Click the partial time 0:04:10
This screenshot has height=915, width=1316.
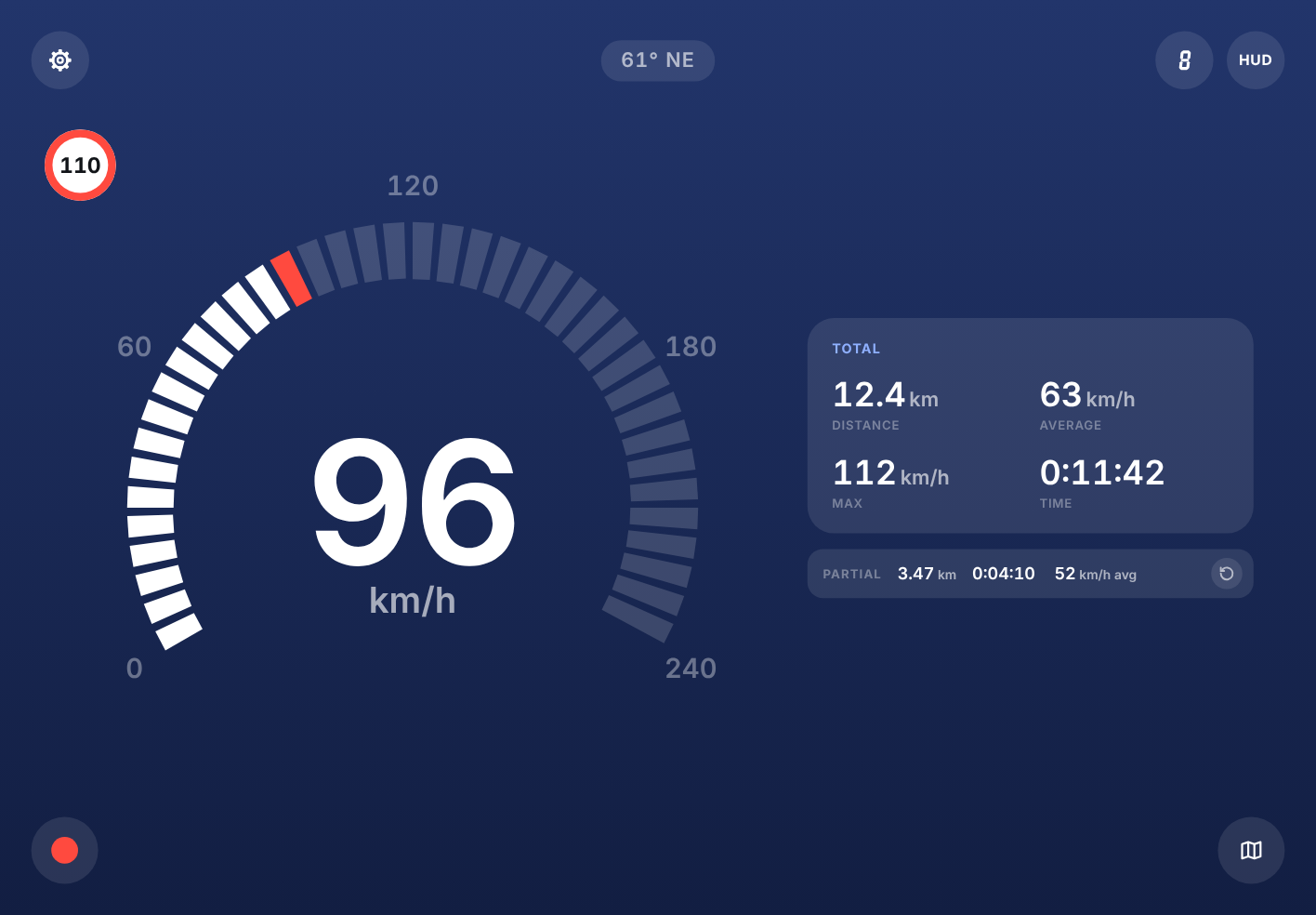pos(1004,574)
